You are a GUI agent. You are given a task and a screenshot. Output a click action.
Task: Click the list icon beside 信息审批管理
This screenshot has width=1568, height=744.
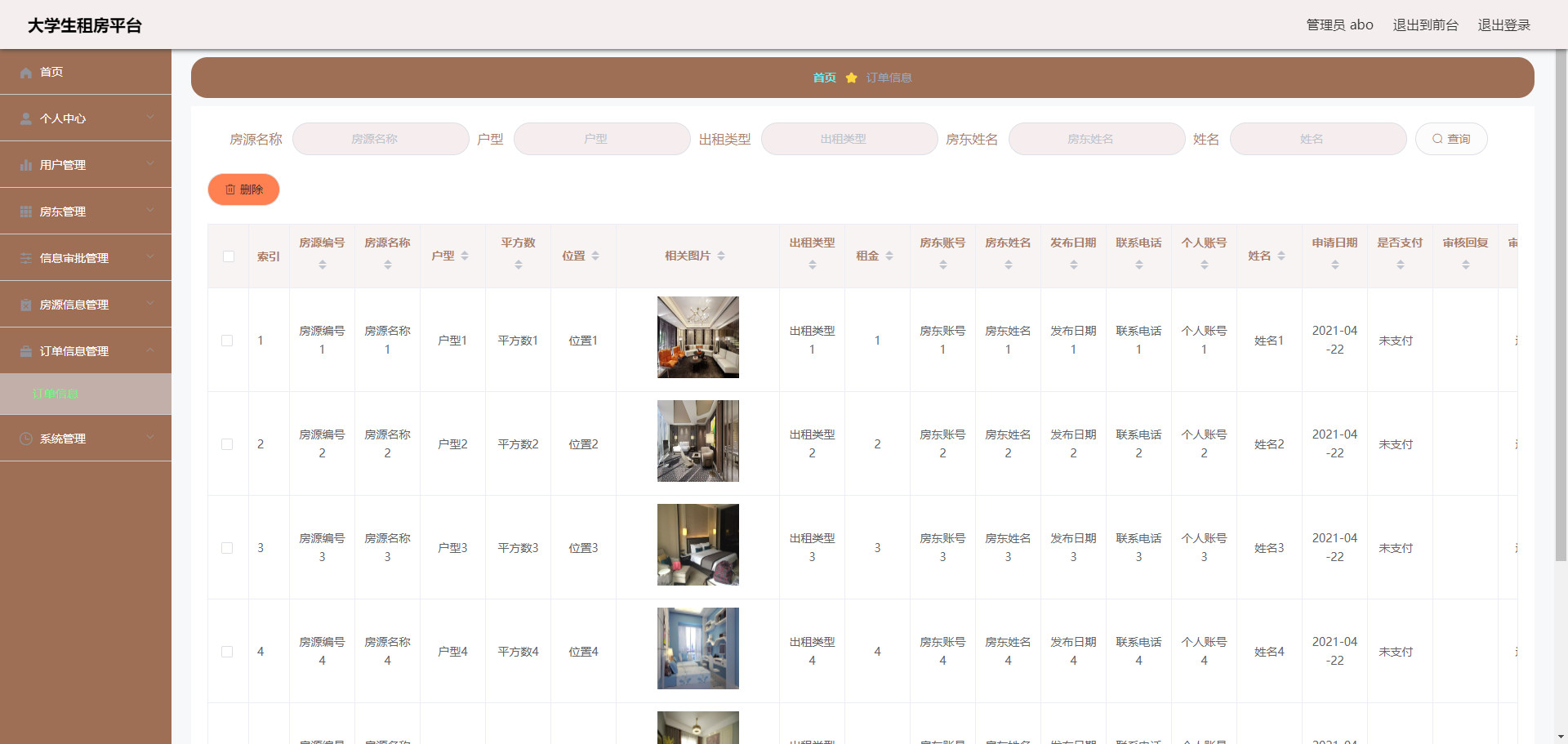click(x=26, y=259)
